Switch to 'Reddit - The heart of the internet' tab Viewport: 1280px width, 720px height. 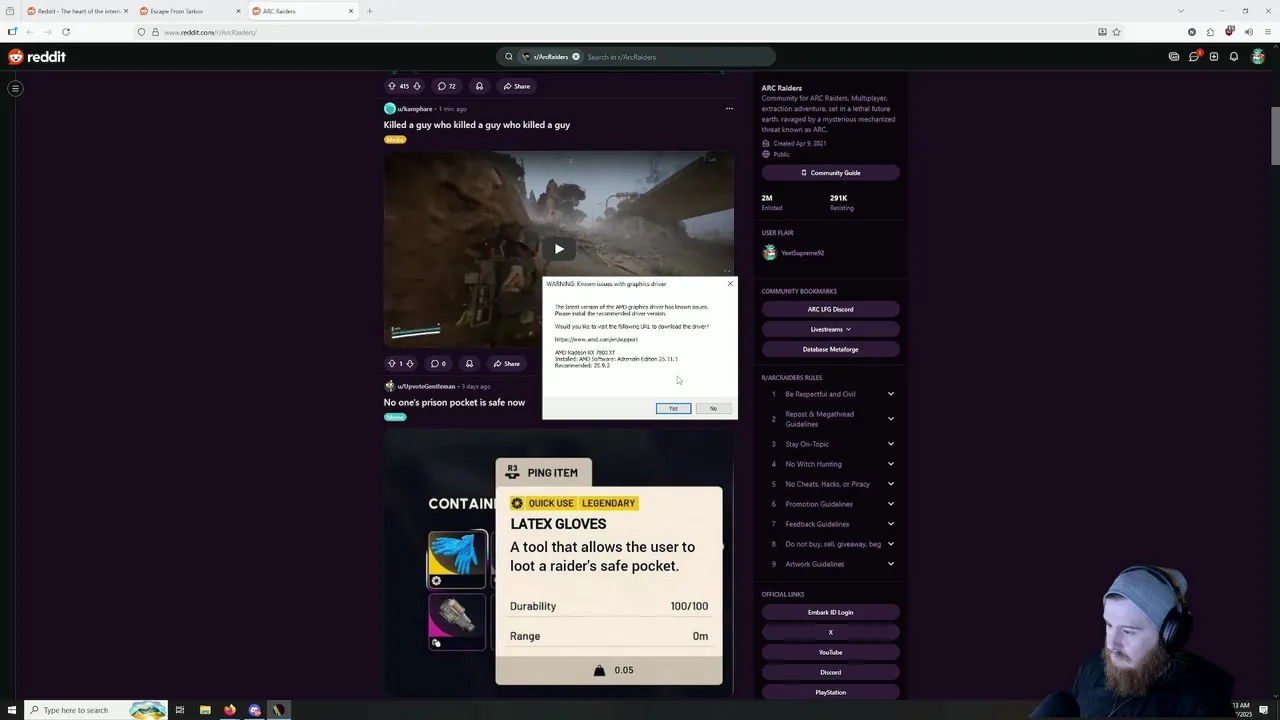click(x=78, y=11)
